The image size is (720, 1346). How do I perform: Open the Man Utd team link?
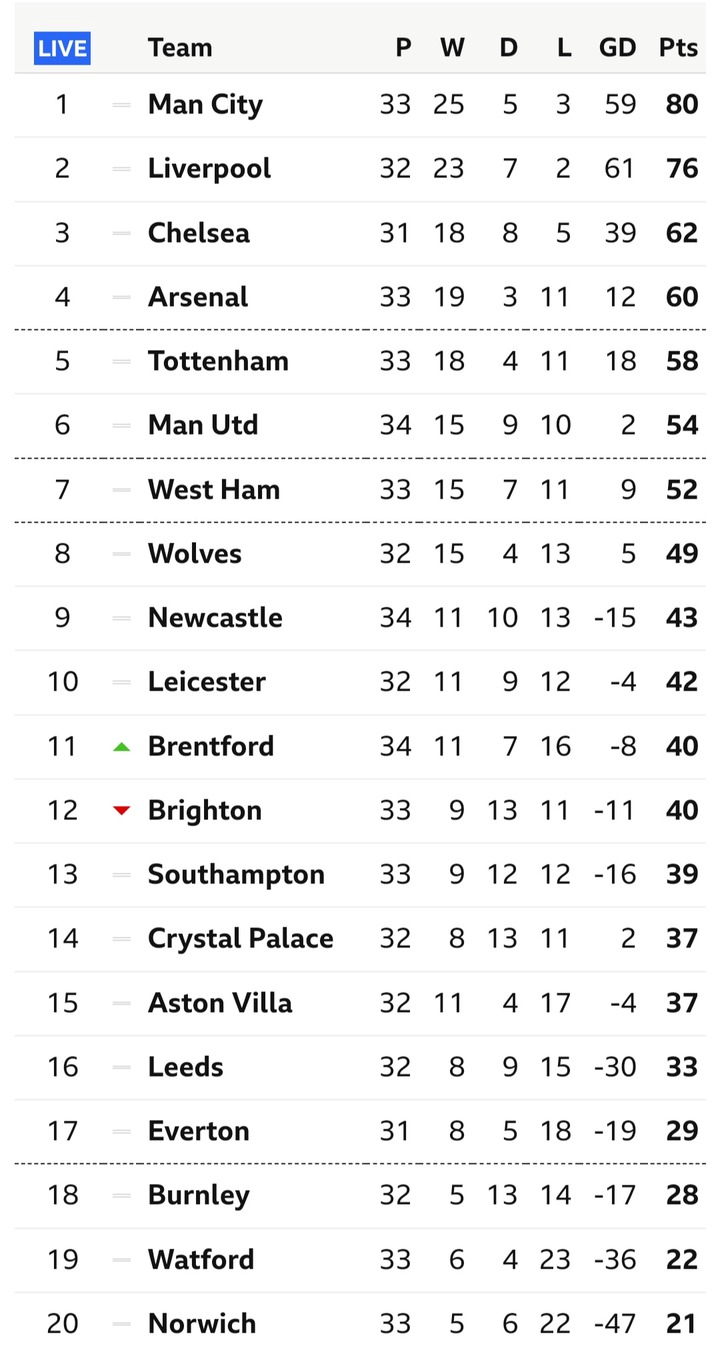(203, 425)
